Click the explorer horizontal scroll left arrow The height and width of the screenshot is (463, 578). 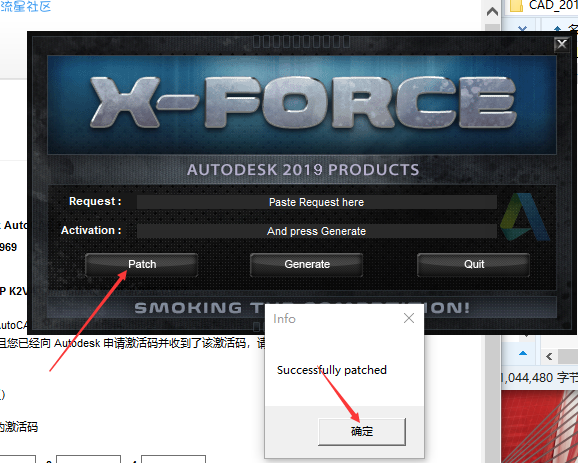(549, 356)
